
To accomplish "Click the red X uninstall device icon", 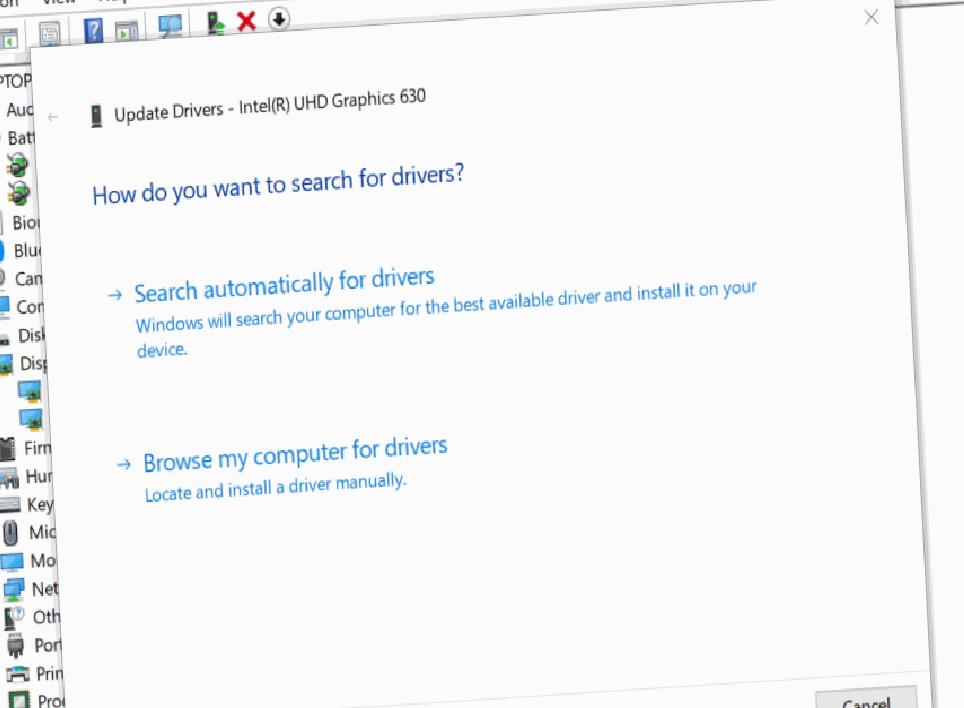I will tap(246, 22).
